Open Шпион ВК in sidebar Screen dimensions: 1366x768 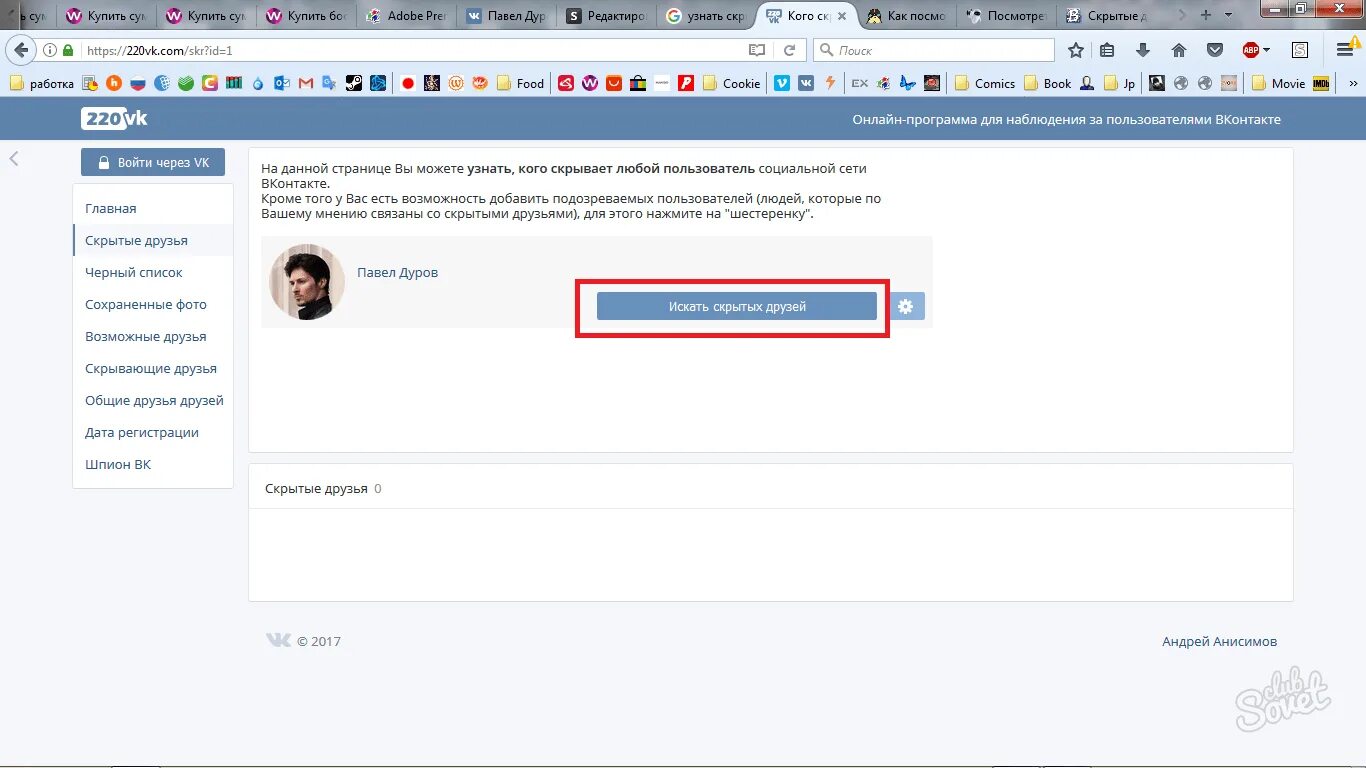click(x=153, y=464)
